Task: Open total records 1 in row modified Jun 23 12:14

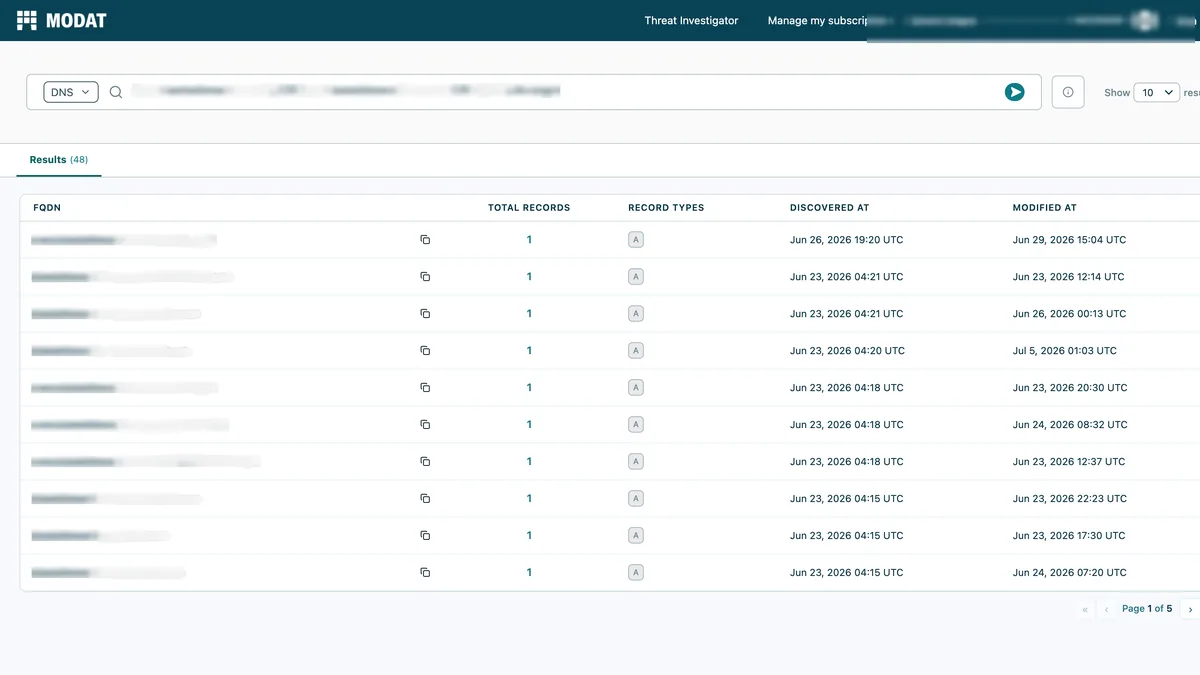Action: (529, 277)
